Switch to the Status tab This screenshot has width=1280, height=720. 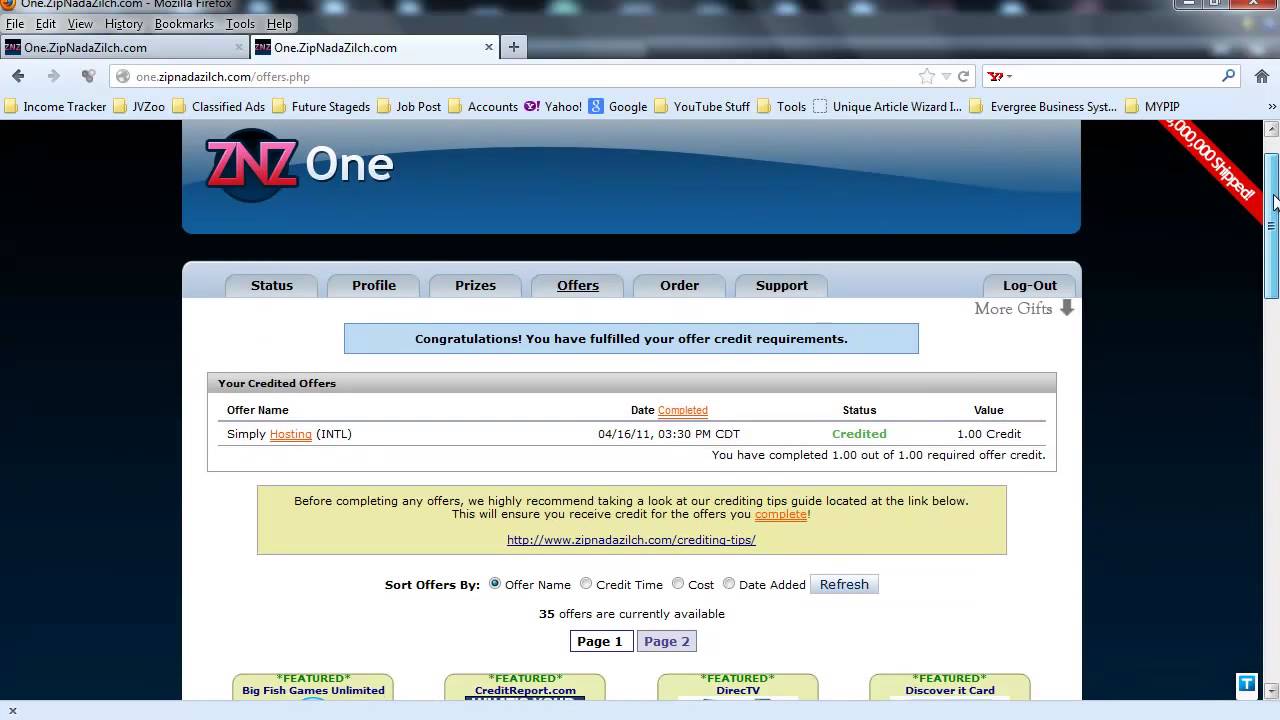coord(272,286)
